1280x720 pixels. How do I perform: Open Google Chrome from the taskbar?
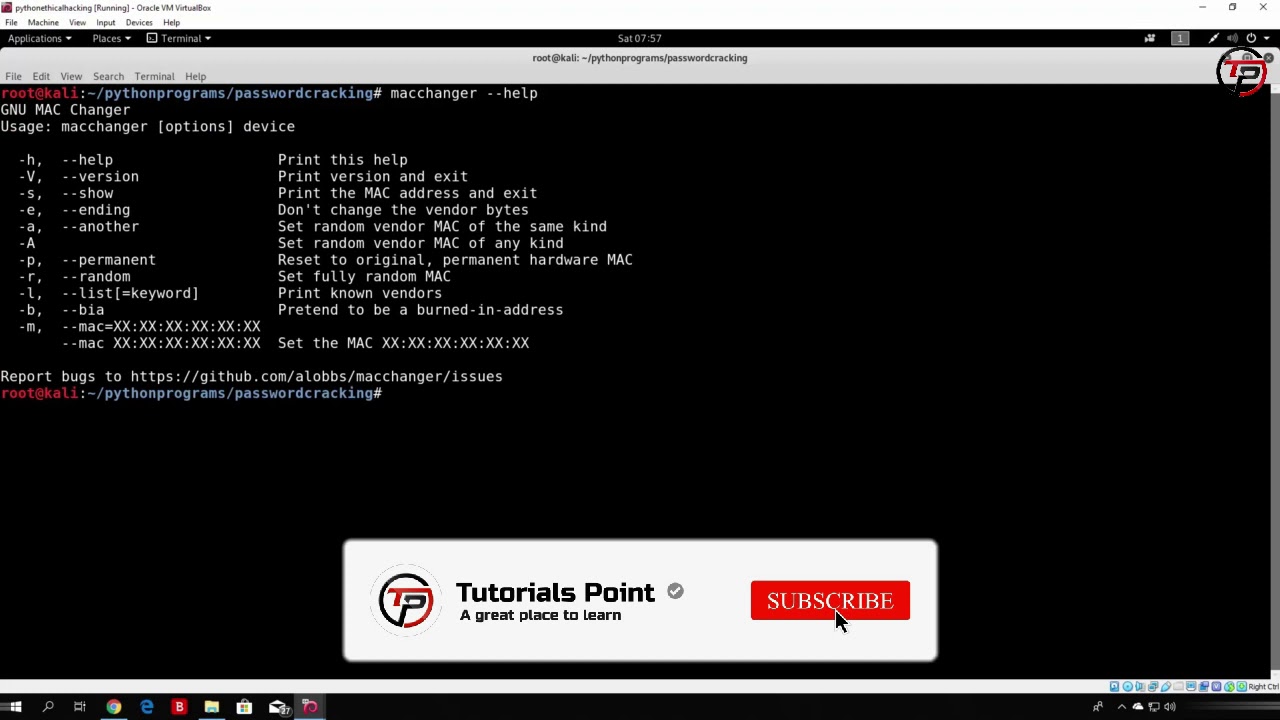113,707
